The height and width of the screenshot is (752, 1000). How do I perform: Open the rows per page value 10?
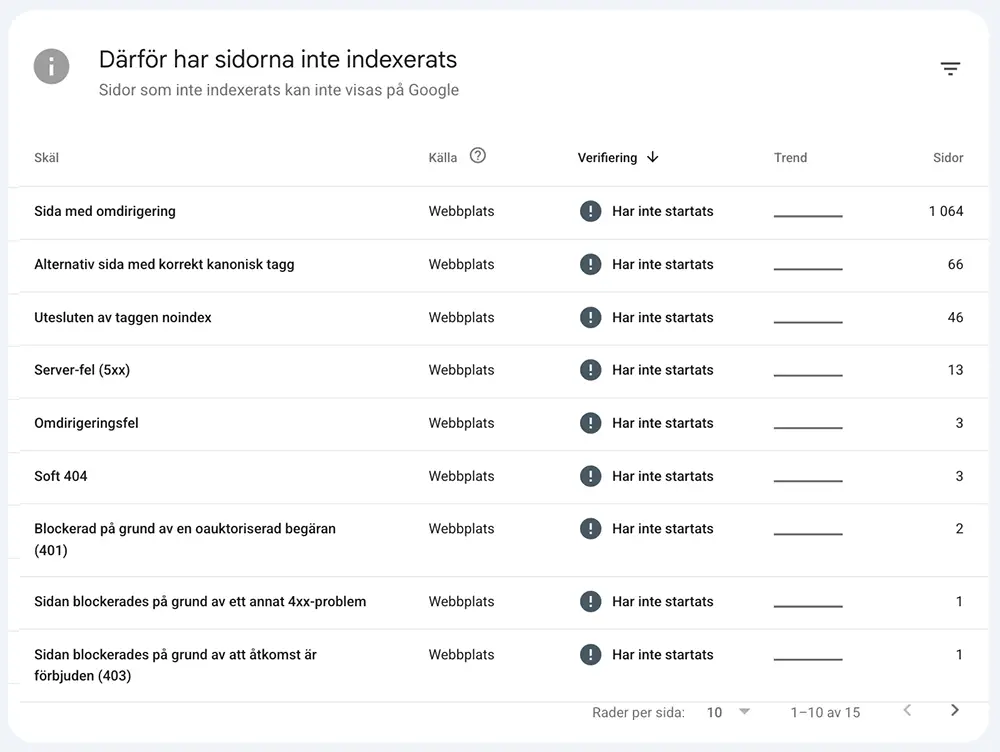click(x=714, y=712)
